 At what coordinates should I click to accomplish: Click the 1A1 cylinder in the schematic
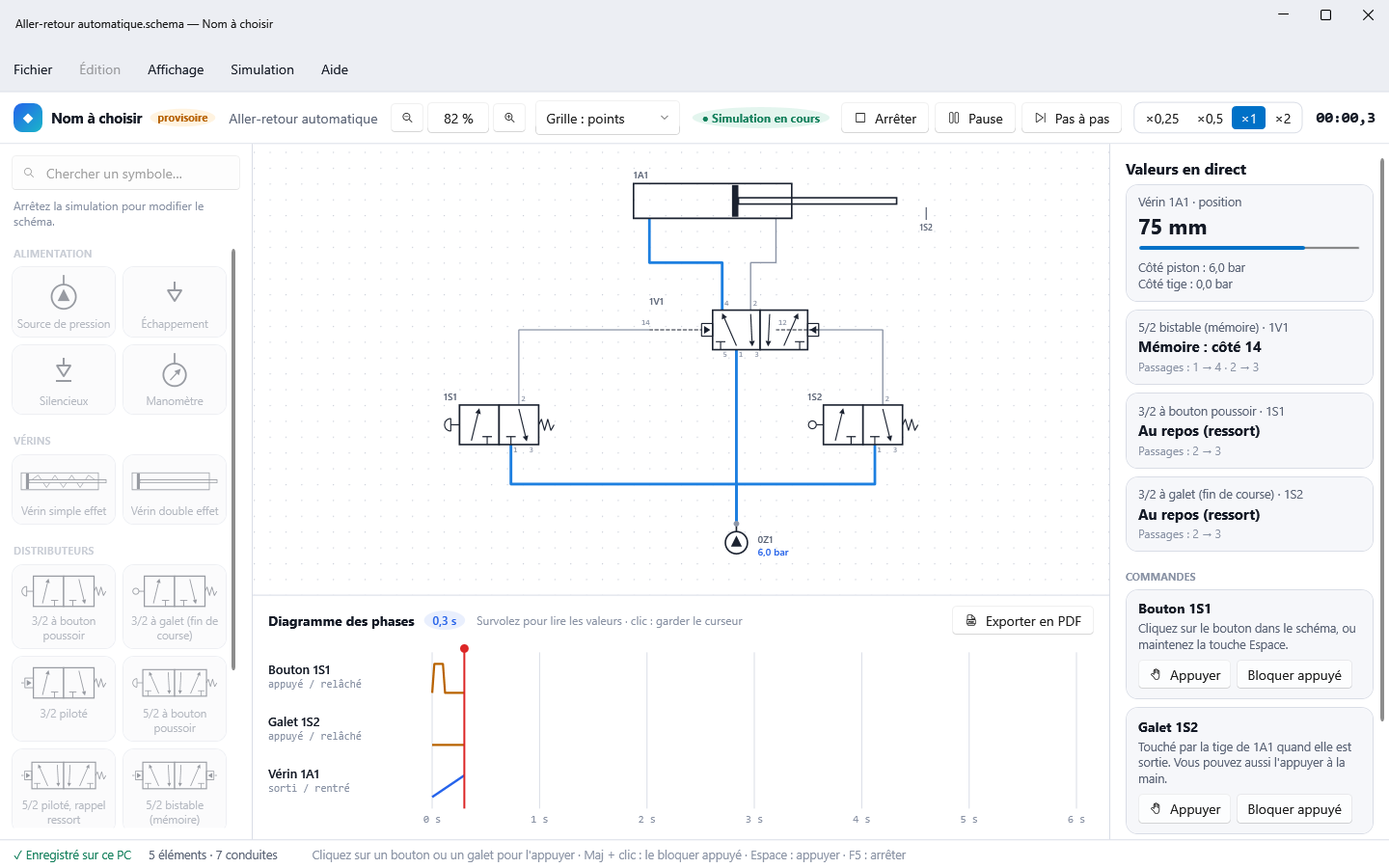(x=765, y=201)
